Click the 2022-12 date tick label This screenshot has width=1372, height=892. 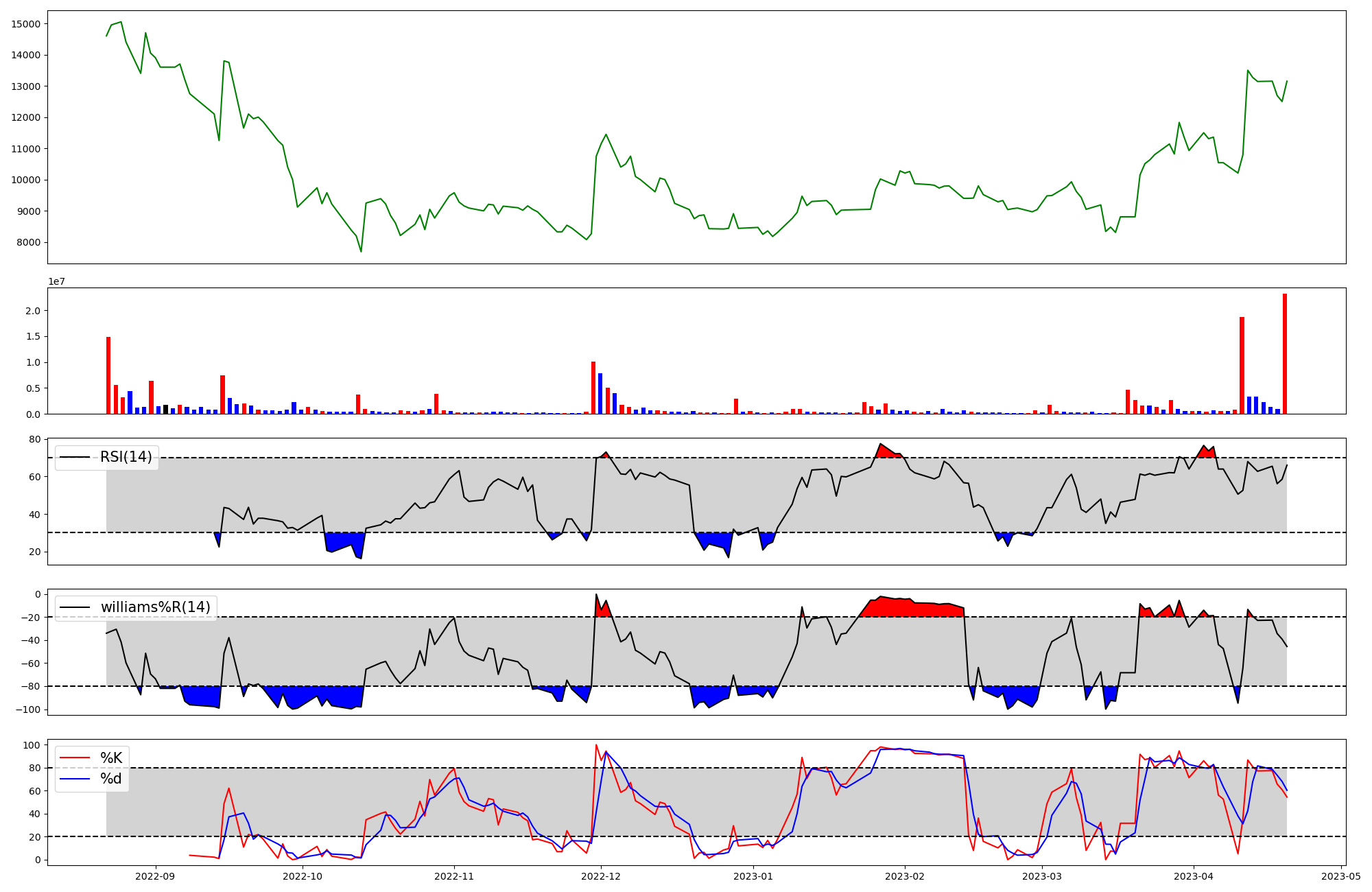(x=601, y=876)
